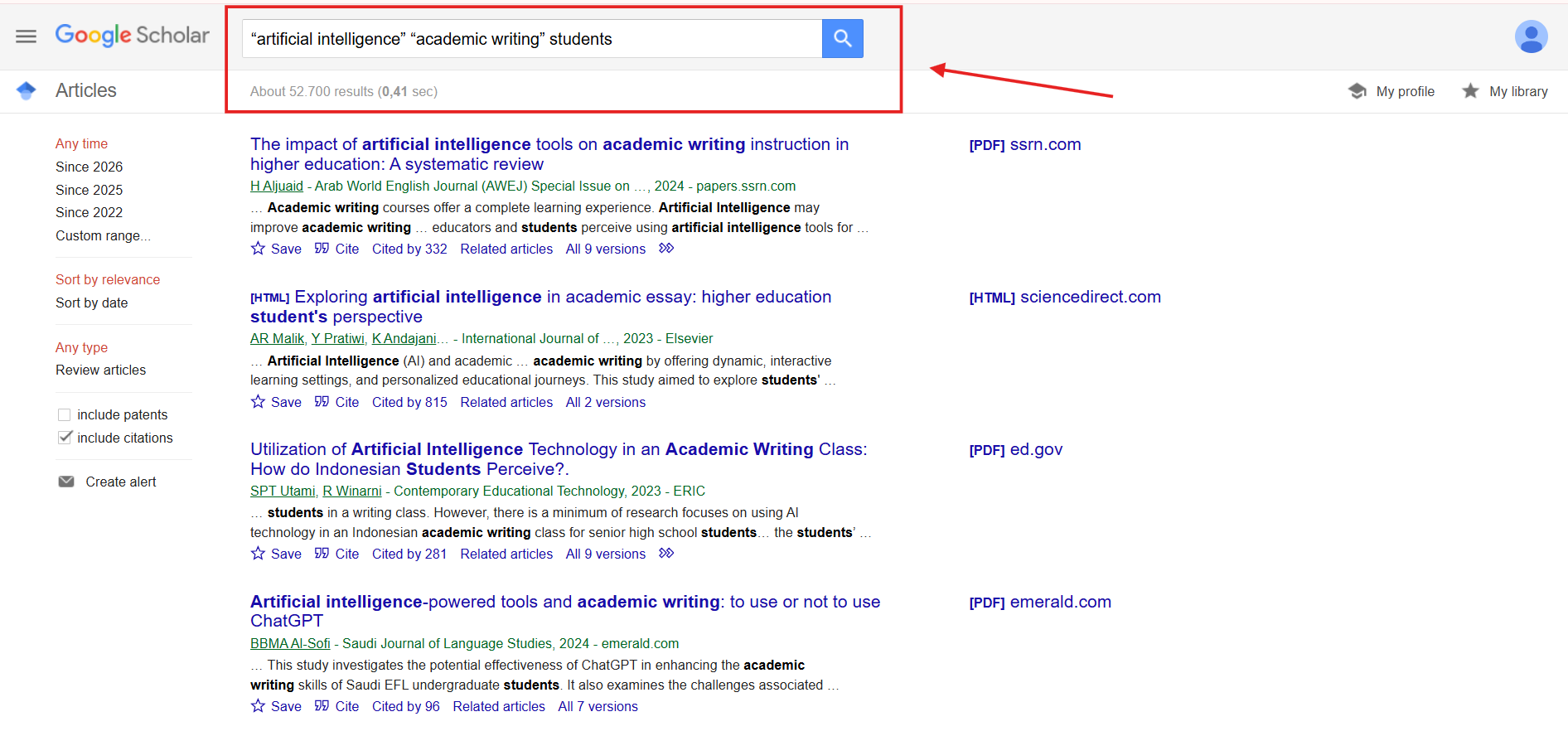
Task: Click the Google Scholar logo
Action: [x=133, y=36]
